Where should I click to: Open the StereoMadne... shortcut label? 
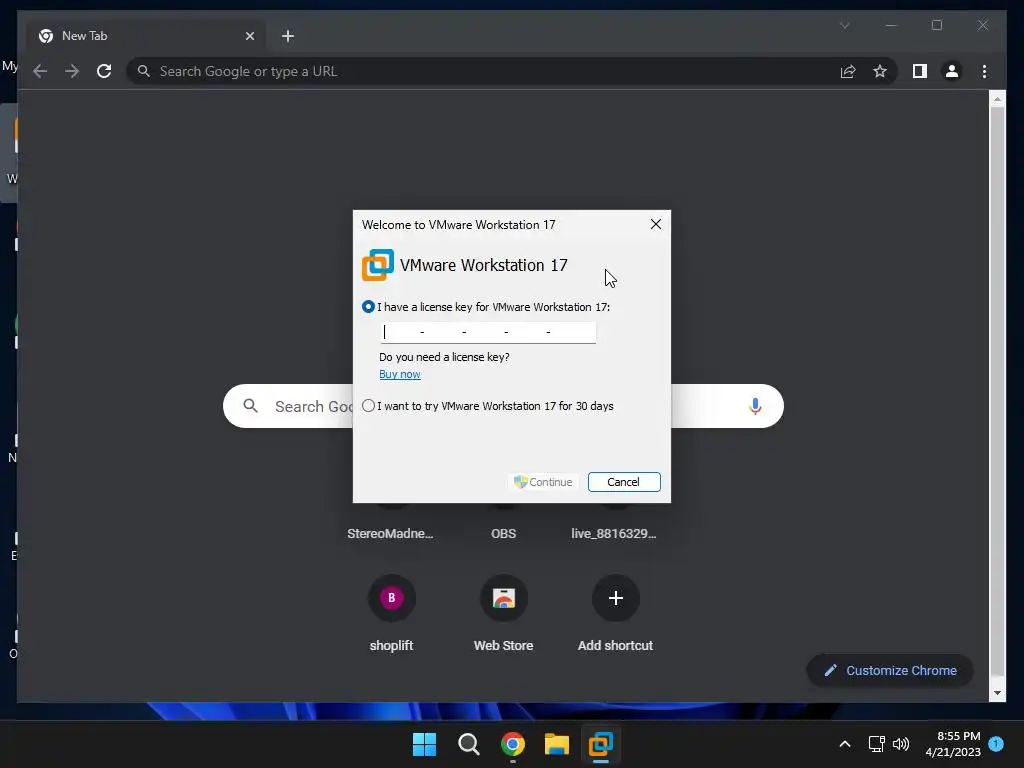tap(390, 534)
